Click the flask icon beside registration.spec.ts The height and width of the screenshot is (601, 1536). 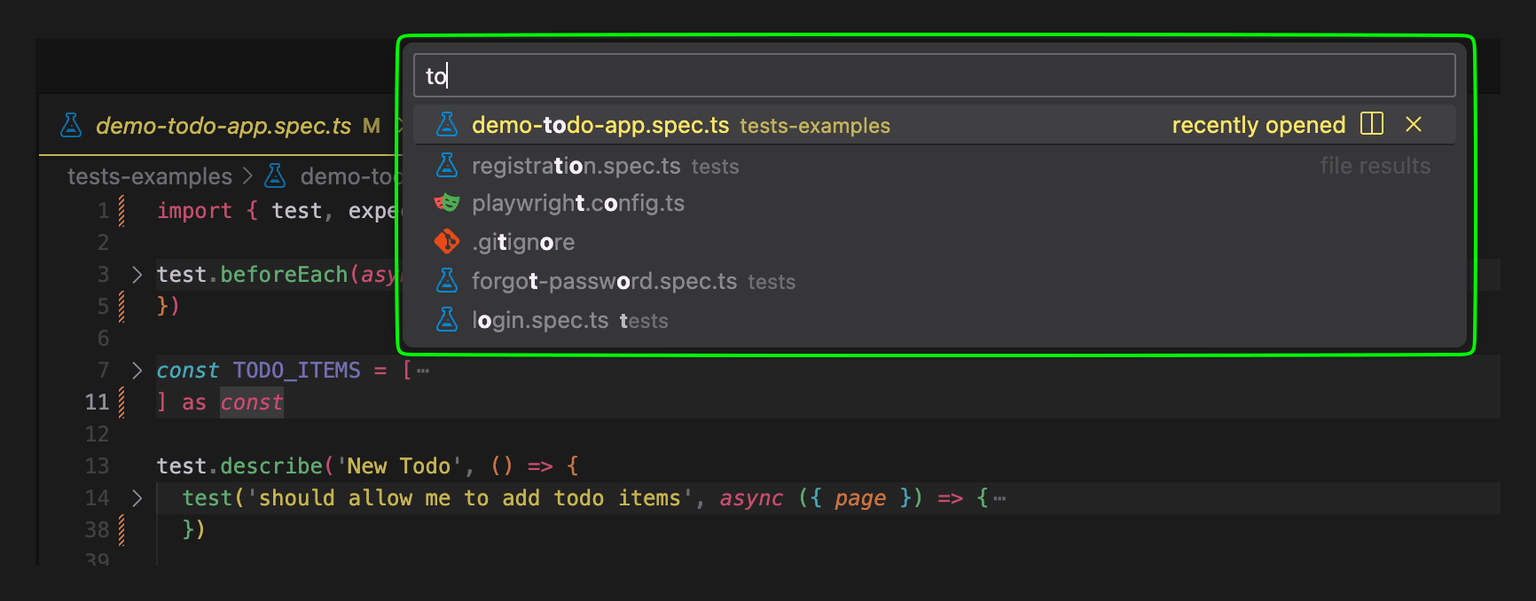[x=446, y=165]
